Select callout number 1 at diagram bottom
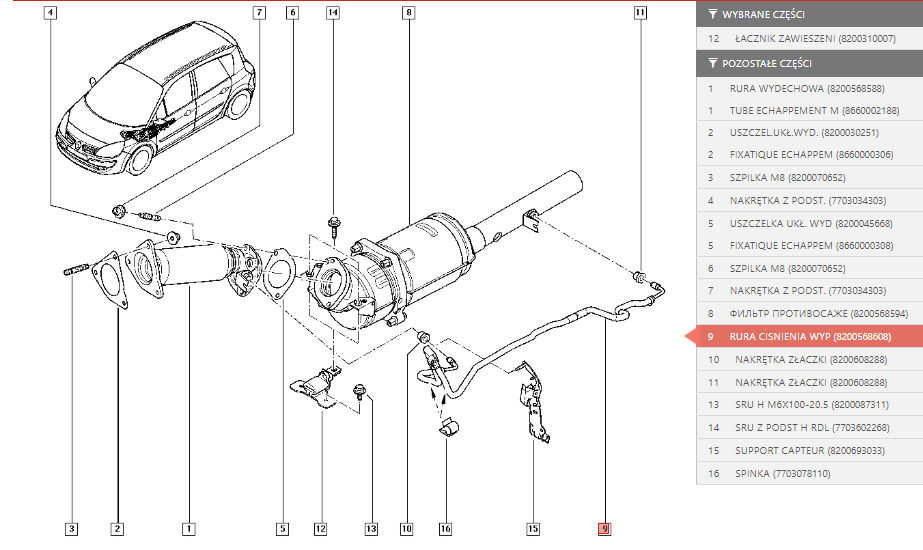Screen dimensions: 923x550 [x=188, y=529]
